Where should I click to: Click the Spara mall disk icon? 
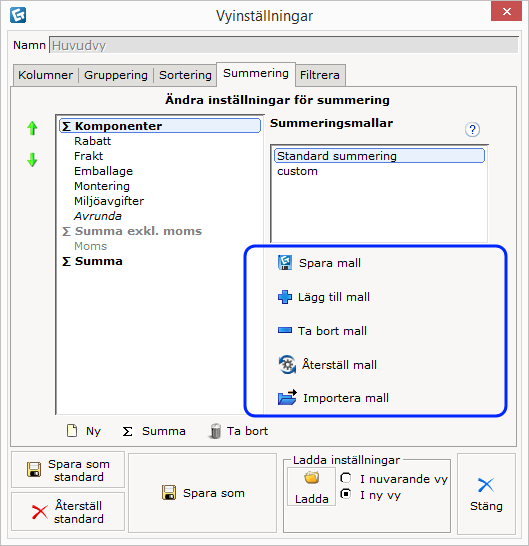click(x=285, y=263)
